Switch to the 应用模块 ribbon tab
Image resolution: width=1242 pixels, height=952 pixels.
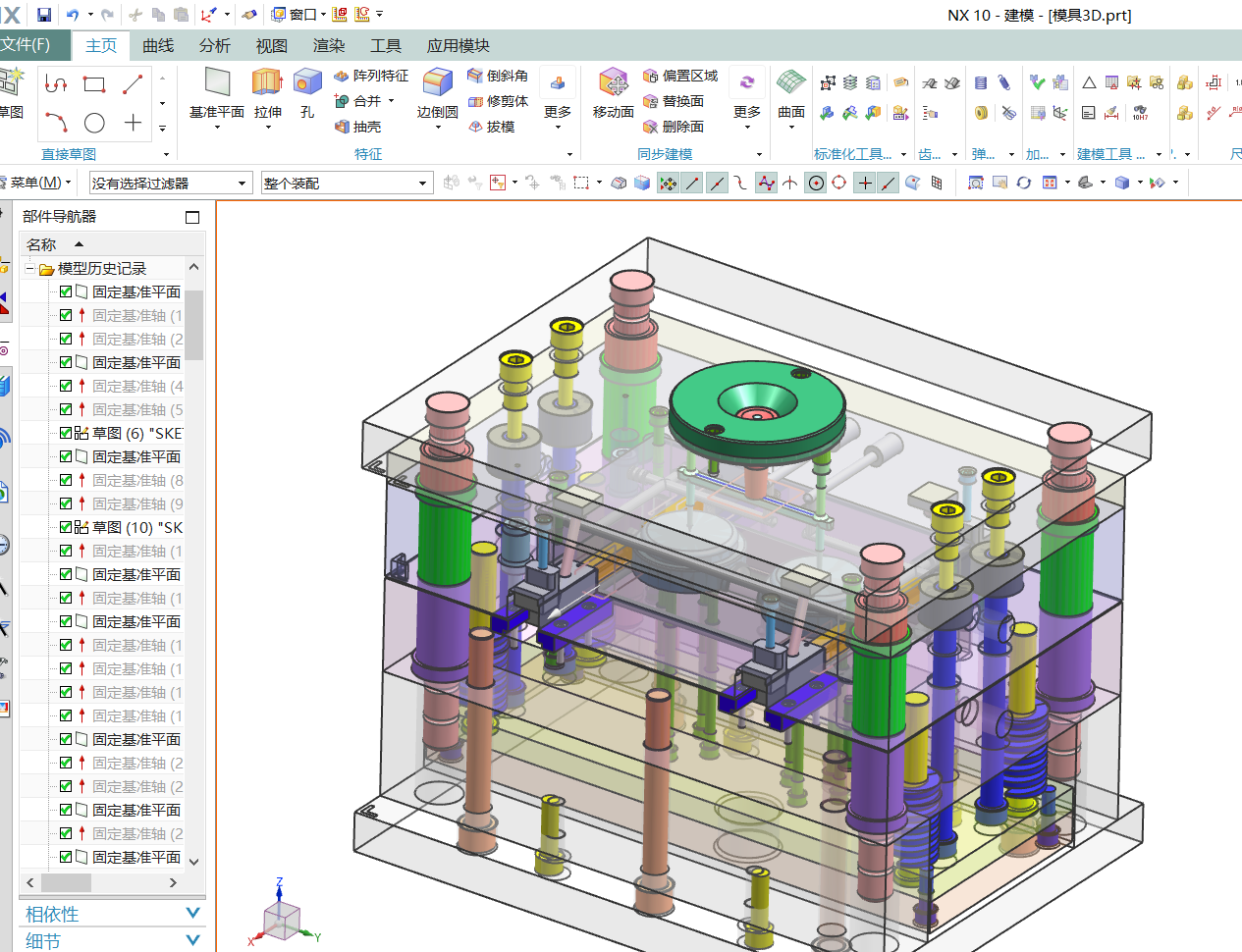(x=459, y=45)
